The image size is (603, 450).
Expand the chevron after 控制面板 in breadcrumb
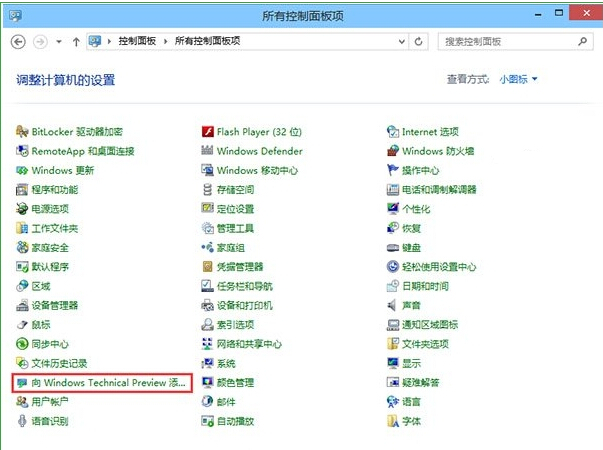[165, 41]
